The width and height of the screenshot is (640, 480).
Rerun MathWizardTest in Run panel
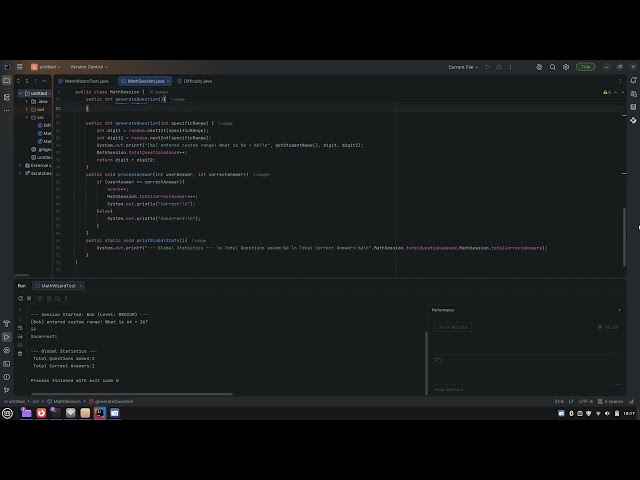pyautogui.click(x=20, y=298)
